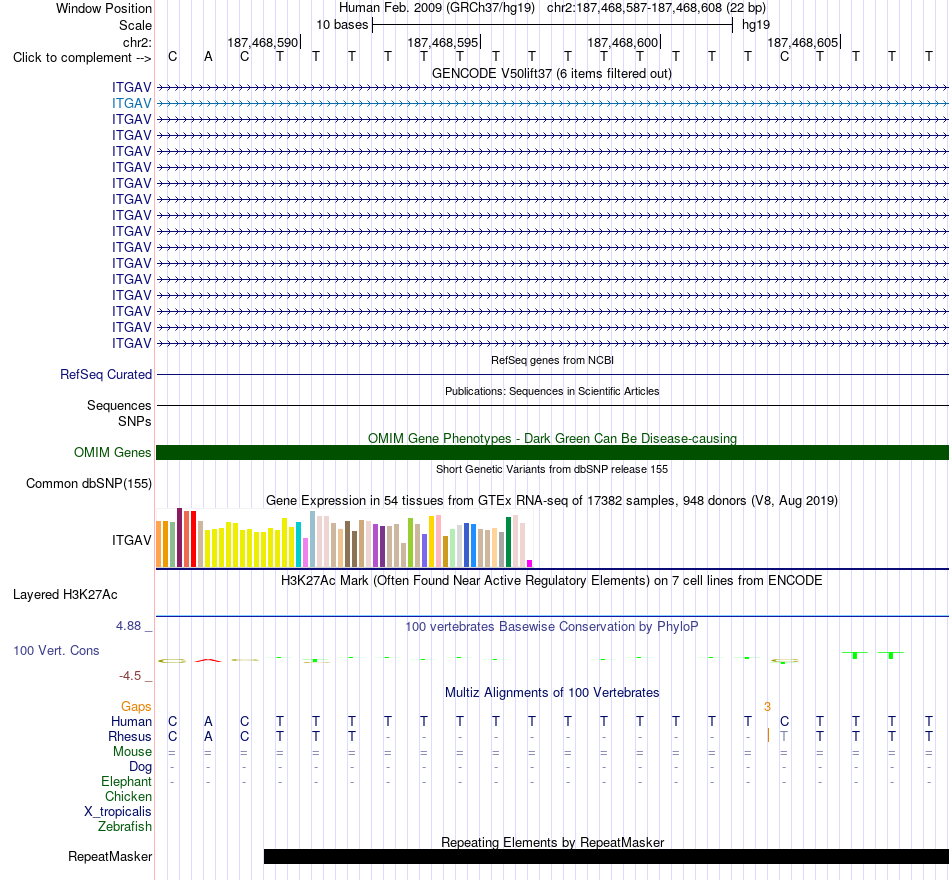
Task: Click the Window Position label
Action: pyautogui.click(x=104, y=8)
